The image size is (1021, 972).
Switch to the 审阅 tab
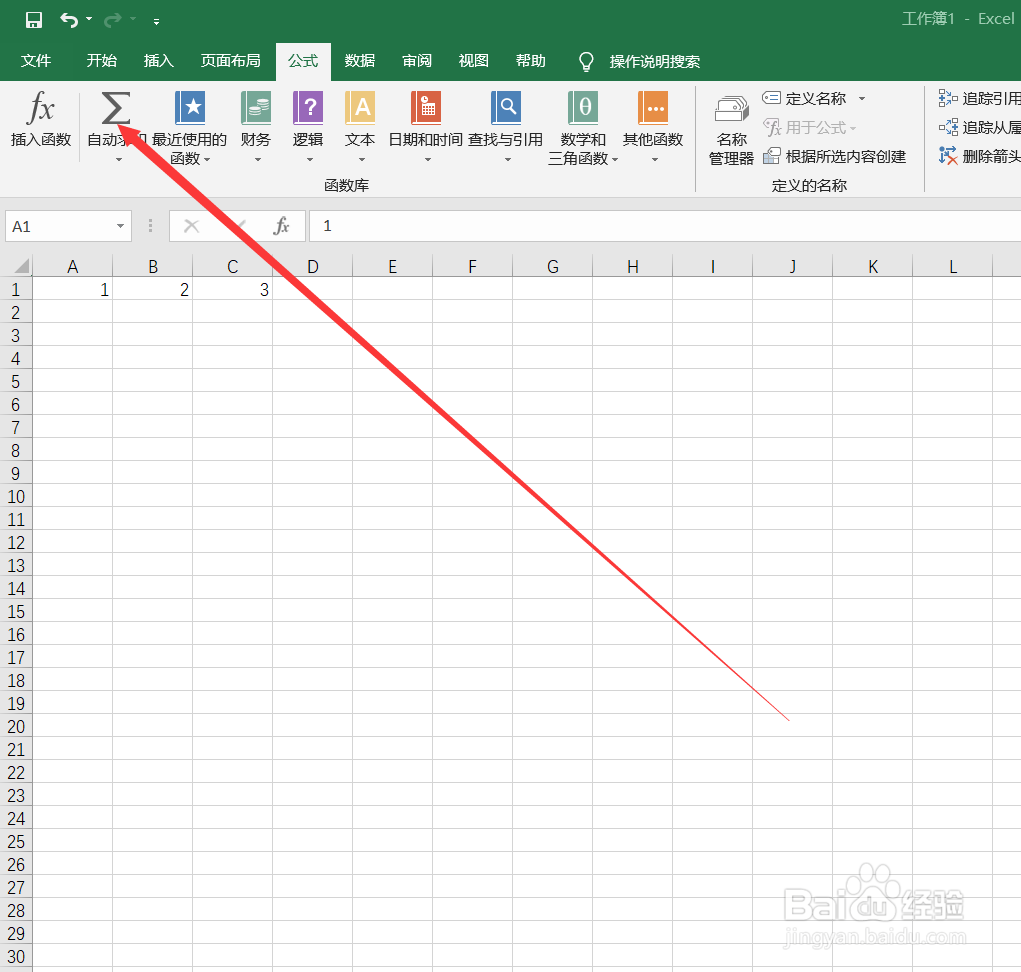click(417, 61)
